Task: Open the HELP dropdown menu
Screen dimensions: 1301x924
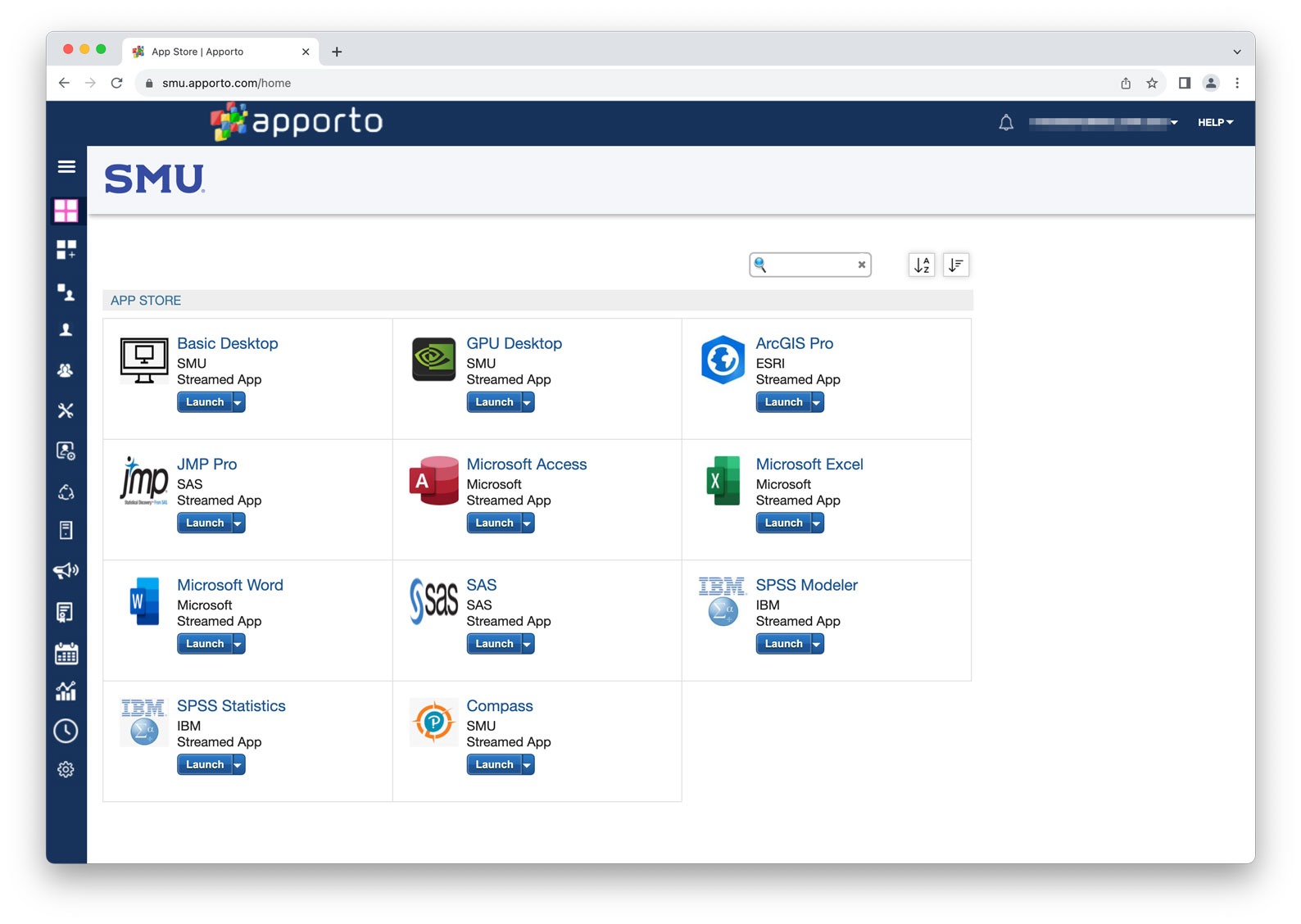Action: pyautogui.click(x=1215, y=123)
